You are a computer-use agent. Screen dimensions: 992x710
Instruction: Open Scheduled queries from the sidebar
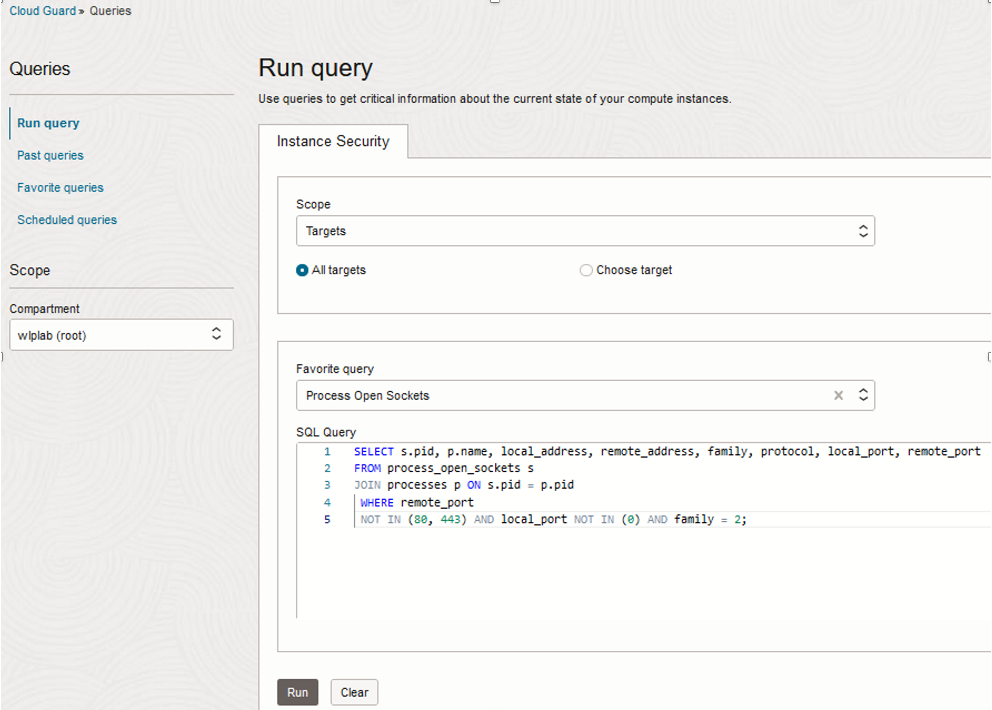[x=66, y=219]
